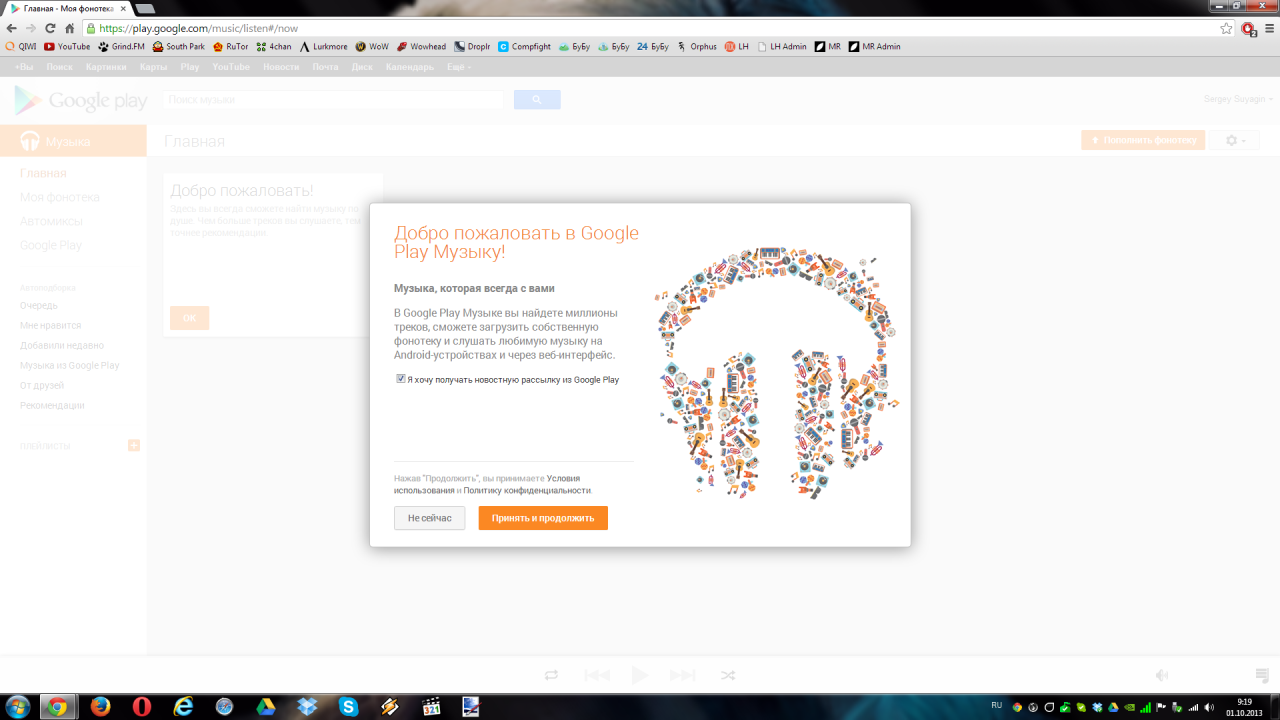
Task: Open the 4chan bookmark
Action: coord(274,46)
